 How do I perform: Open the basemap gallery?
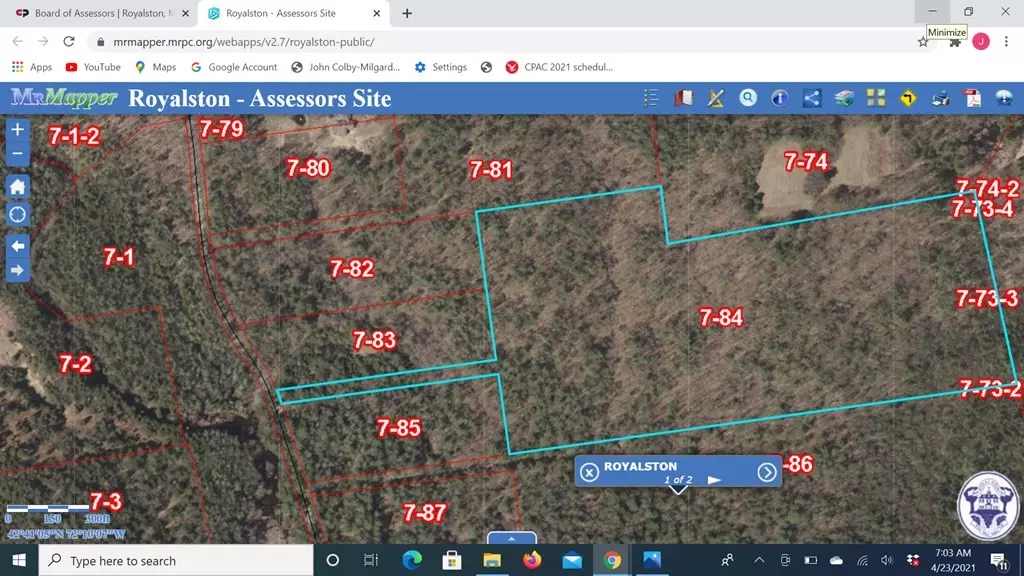click(x=875, y=98)
